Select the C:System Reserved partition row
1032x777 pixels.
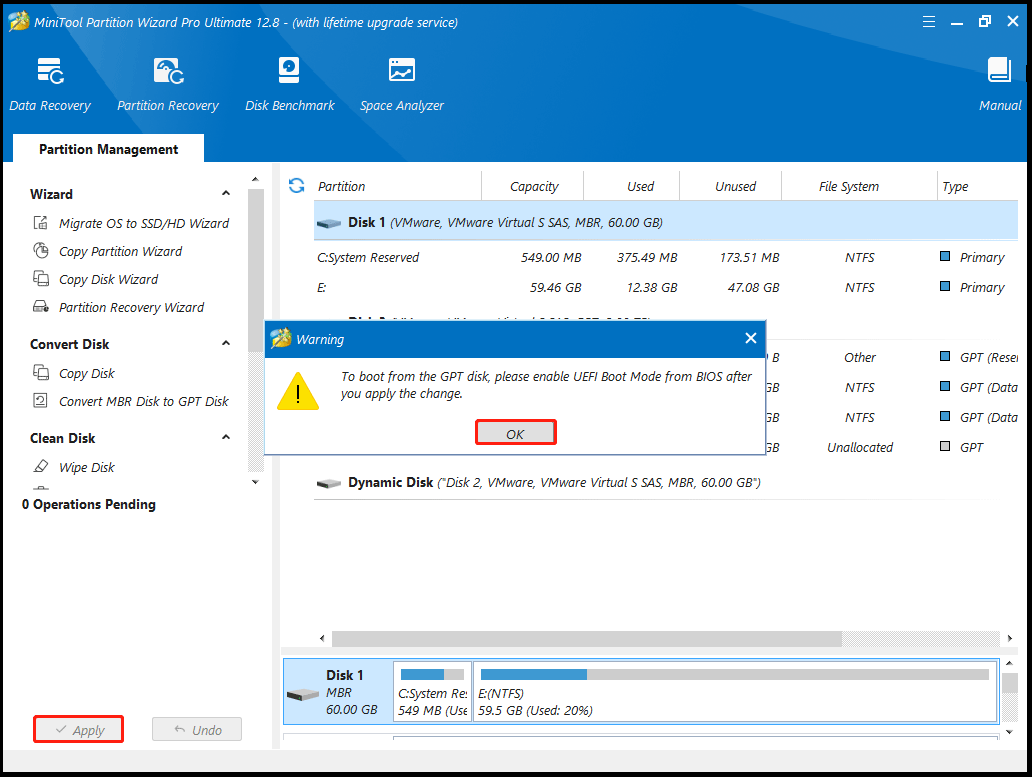tap(665, 257)
